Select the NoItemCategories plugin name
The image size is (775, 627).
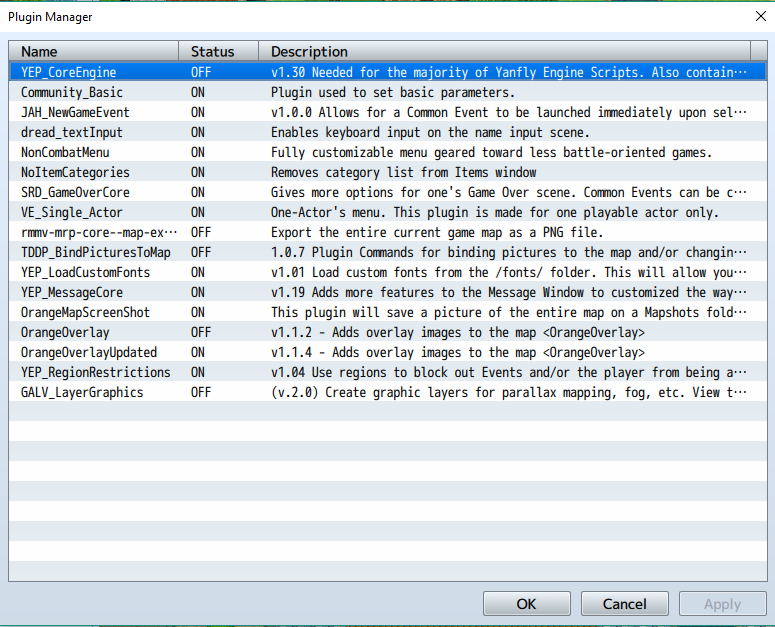[75, 172]
